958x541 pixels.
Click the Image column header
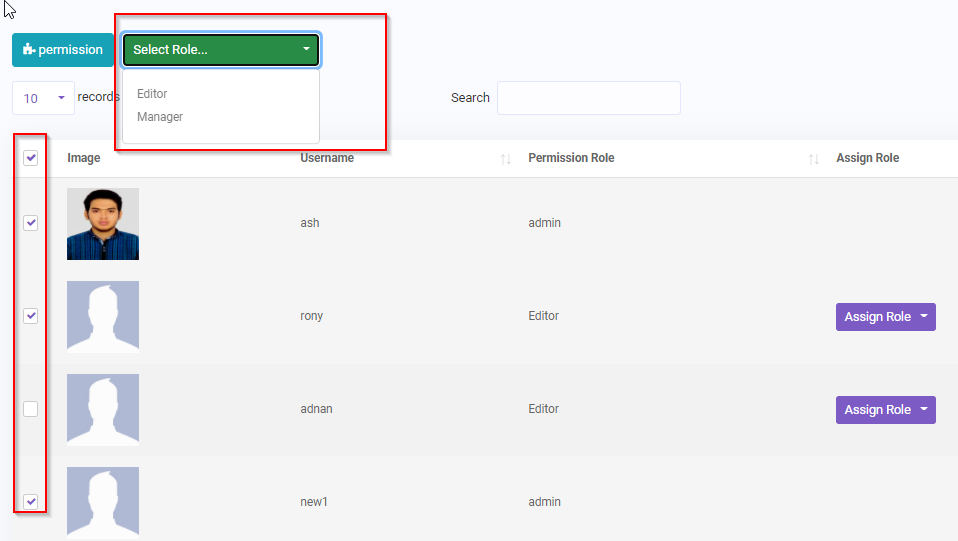84,158
